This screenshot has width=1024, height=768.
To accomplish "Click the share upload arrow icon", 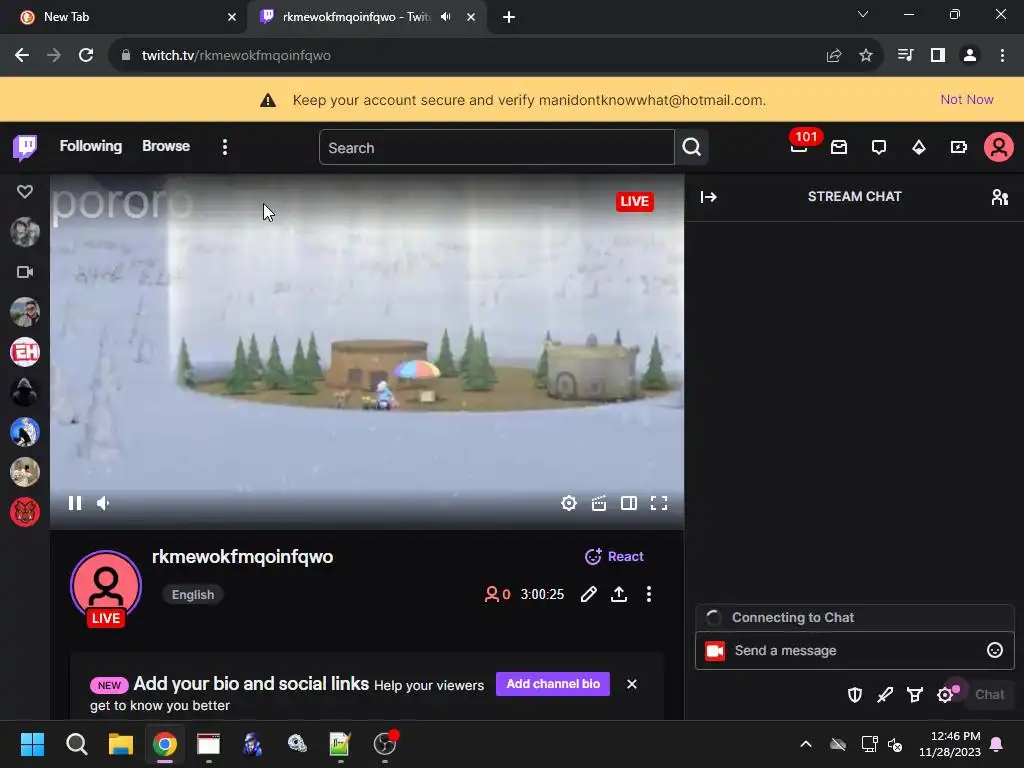I will point(619,594).
